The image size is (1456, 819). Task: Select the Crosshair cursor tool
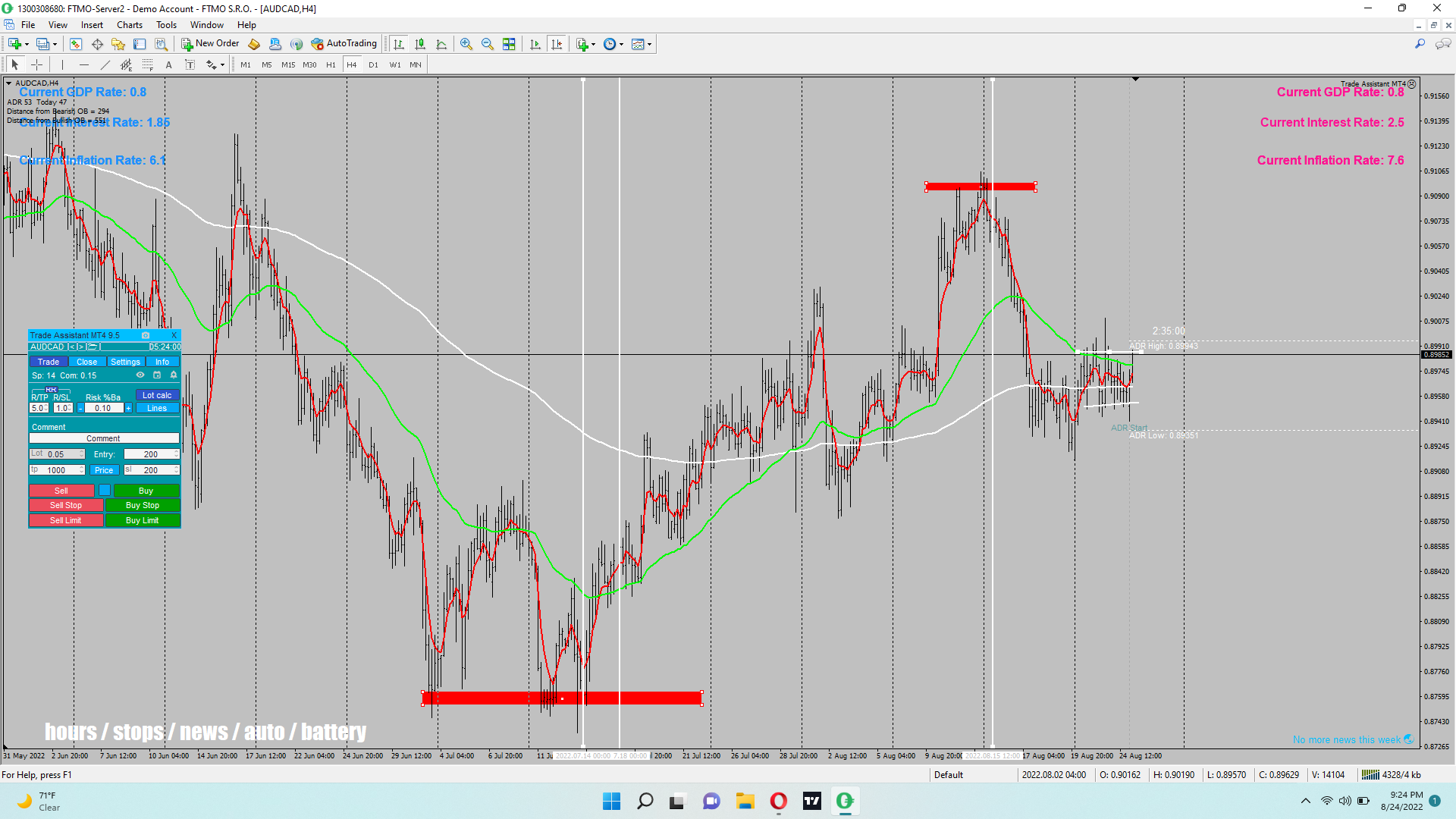tap(36, 65)
